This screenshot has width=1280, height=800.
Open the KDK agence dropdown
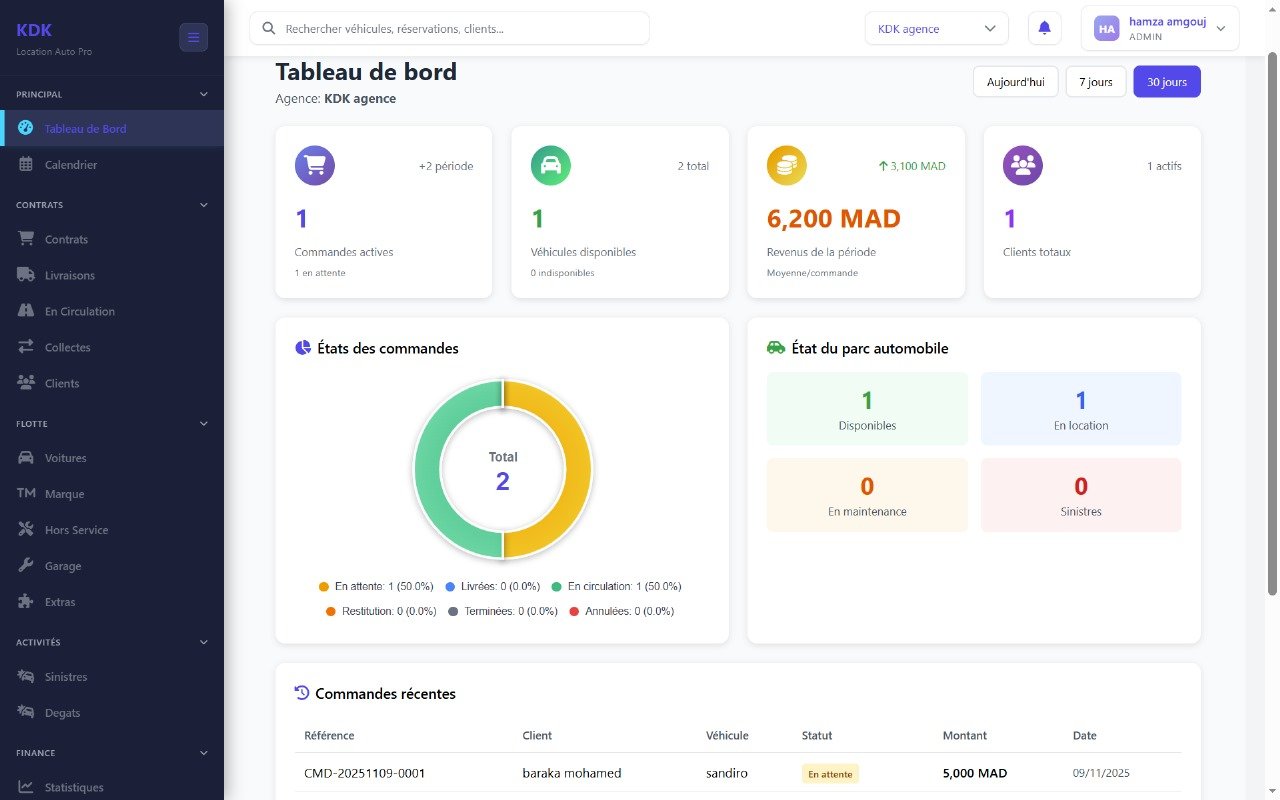[936, 29]
